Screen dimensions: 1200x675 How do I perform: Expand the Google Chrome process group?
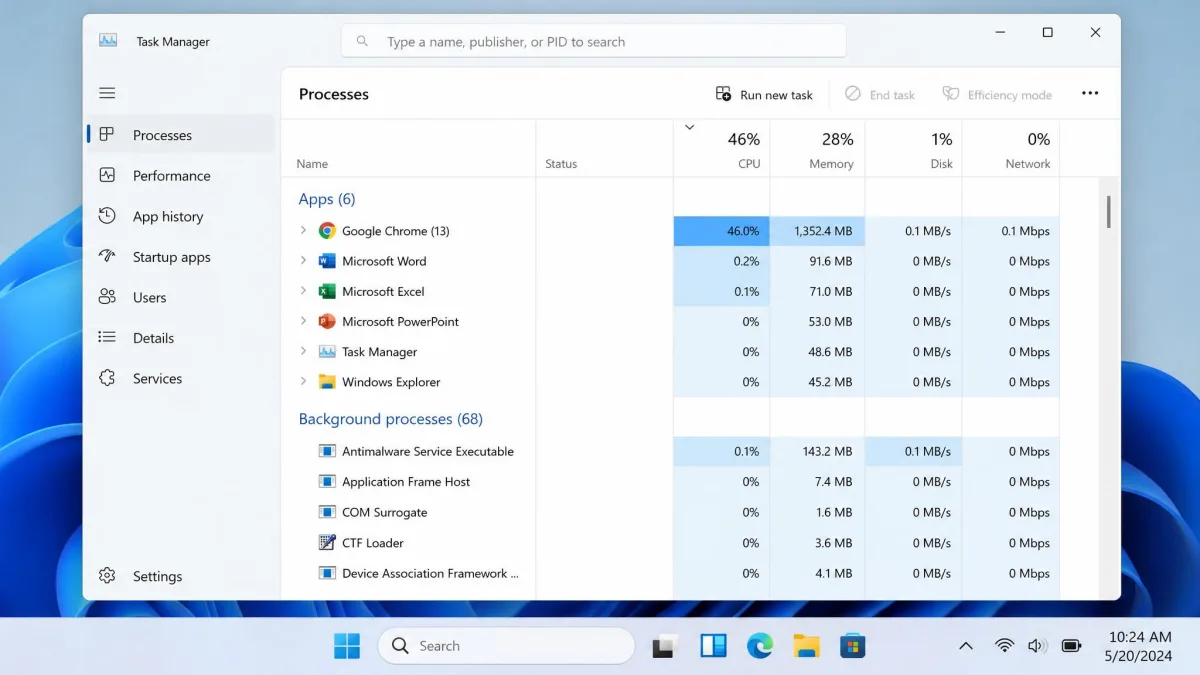point(303,231)
